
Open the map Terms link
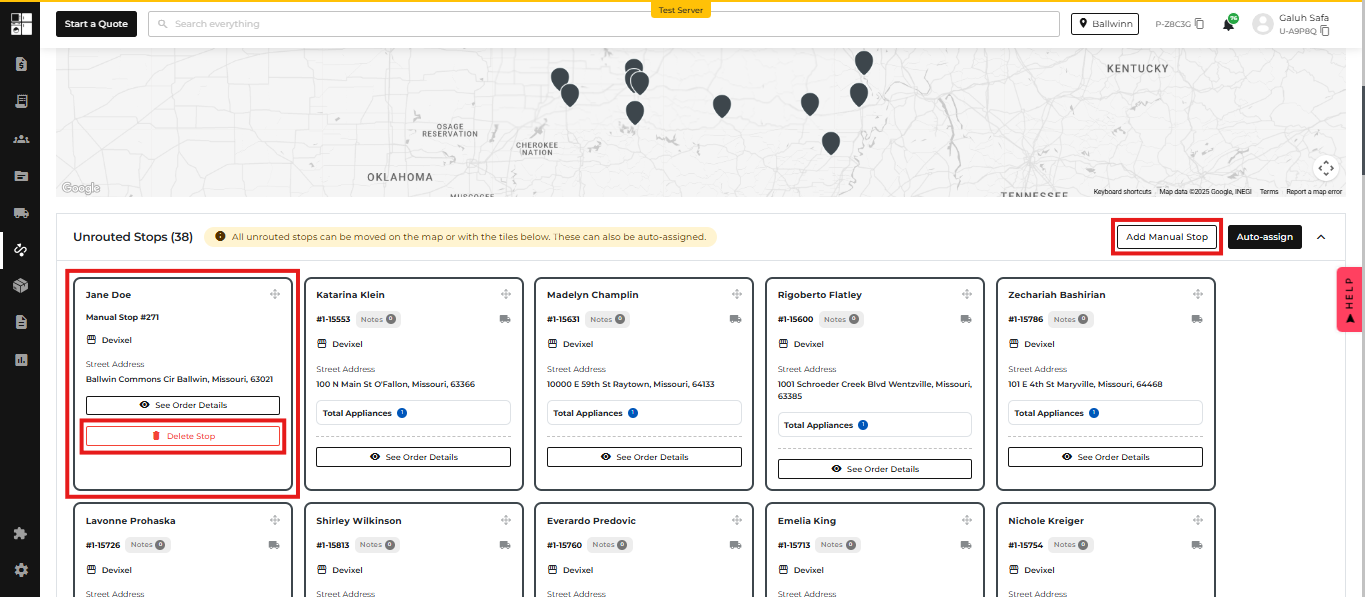[1269, 191]
